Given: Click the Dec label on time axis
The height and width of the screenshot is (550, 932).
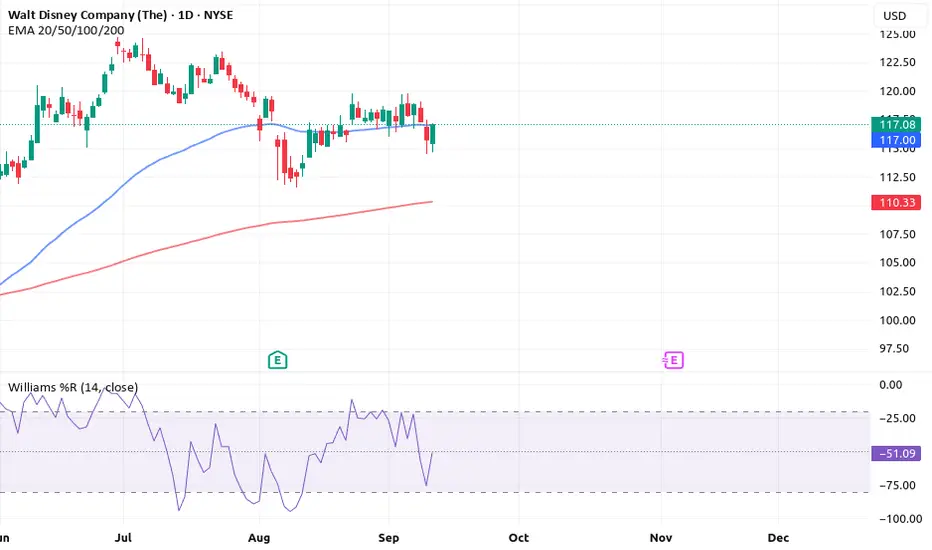Looking at the screenshot, I should (x=778, y=538).
